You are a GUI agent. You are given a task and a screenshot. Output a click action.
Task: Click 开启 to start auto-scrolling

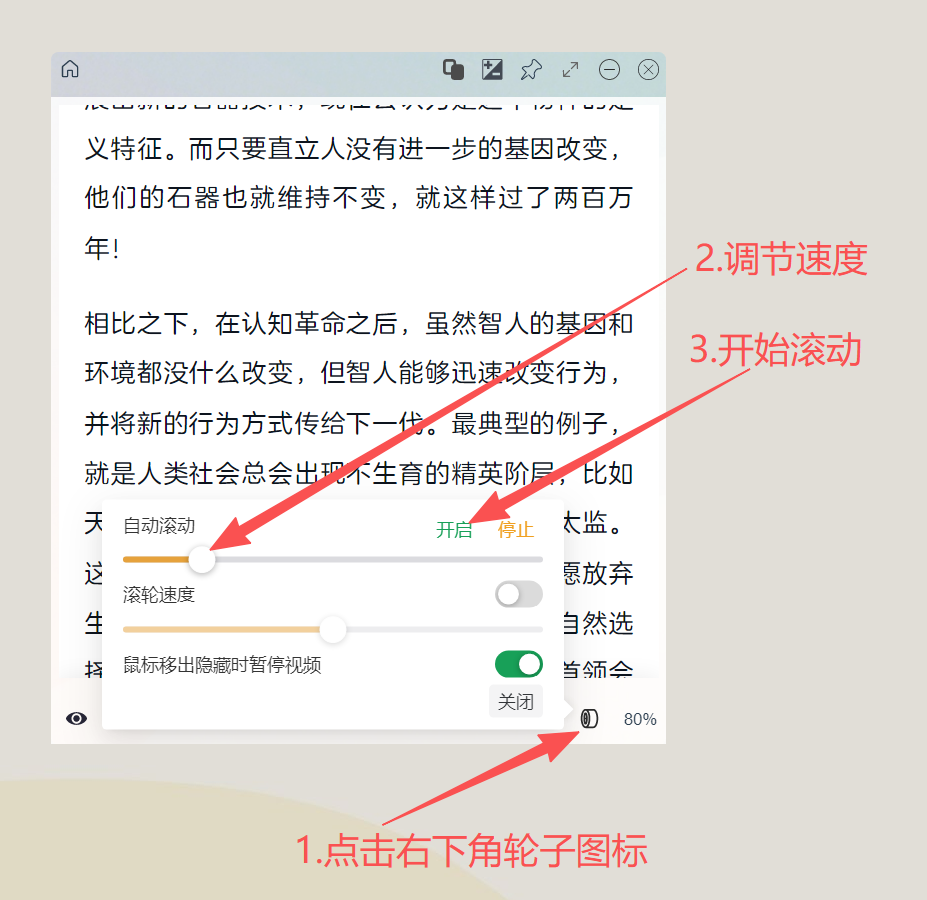coord(455,530)
